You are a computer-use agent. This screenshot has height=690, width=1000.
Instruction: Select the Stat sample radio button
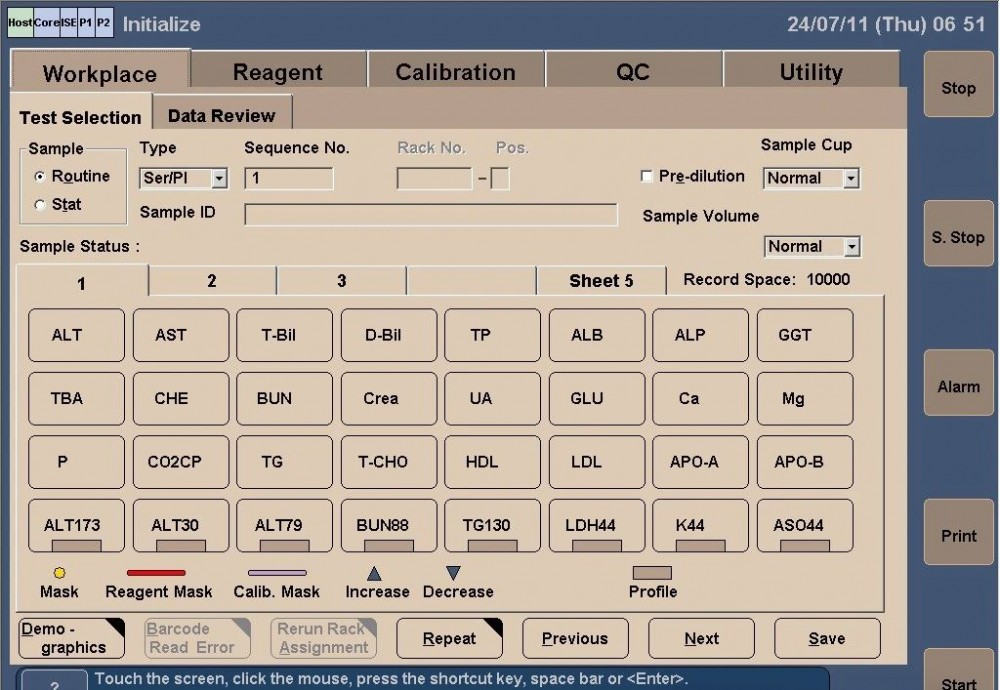(x=40, y=205)
